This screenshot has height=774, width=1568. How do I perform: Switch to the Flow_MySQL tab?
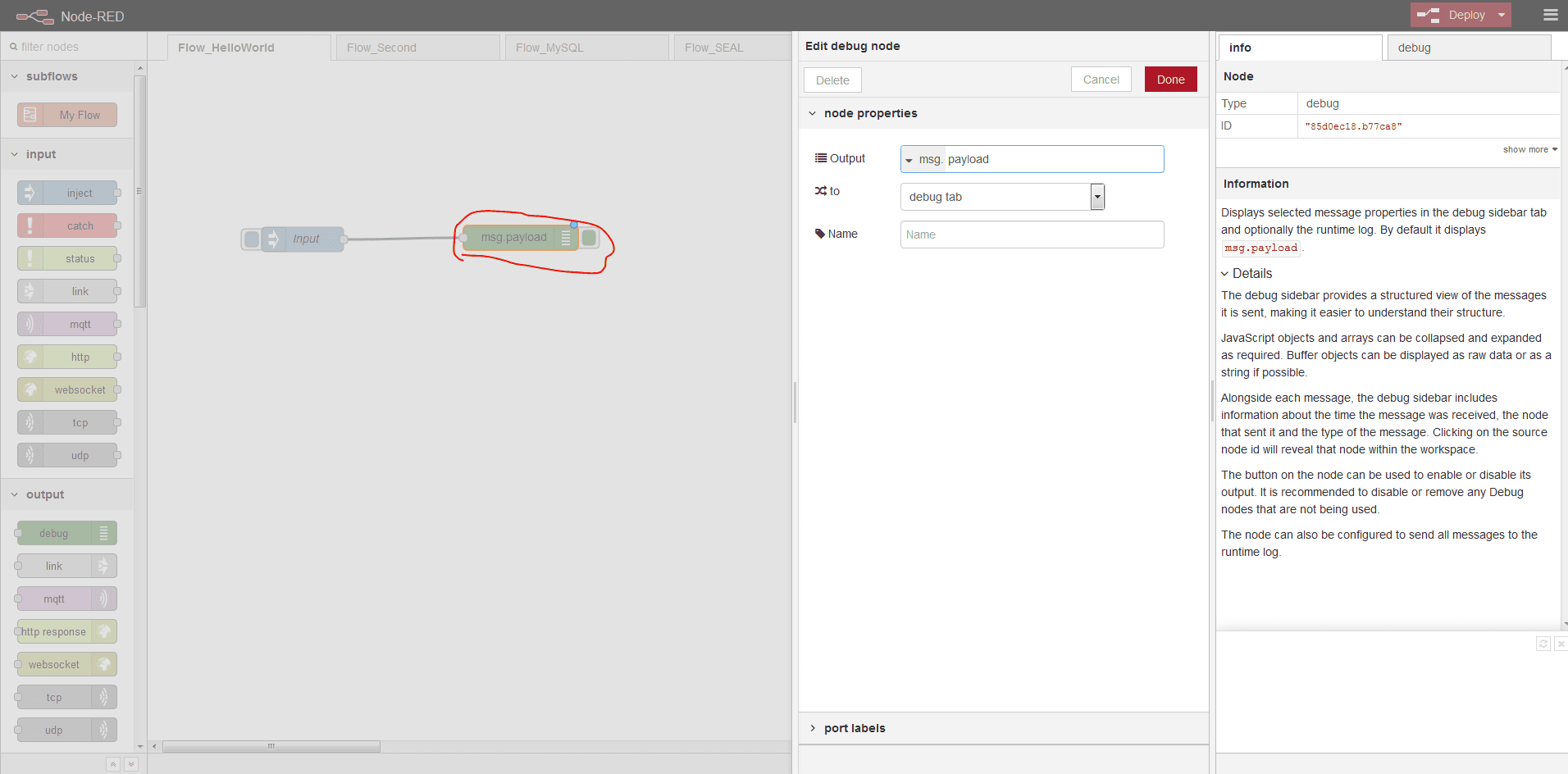coord(549,48)
